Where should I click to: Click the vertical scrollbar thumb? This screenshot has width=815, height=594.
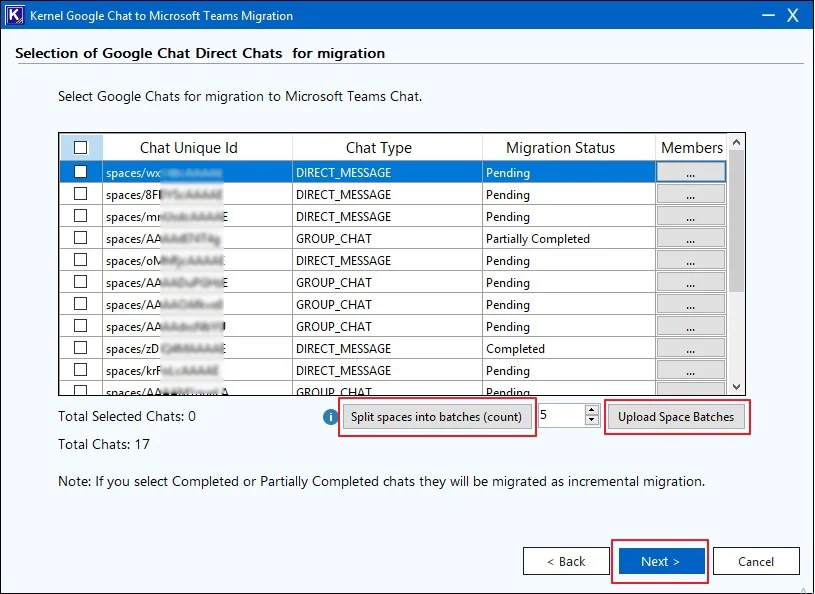[x=736, y=221]
